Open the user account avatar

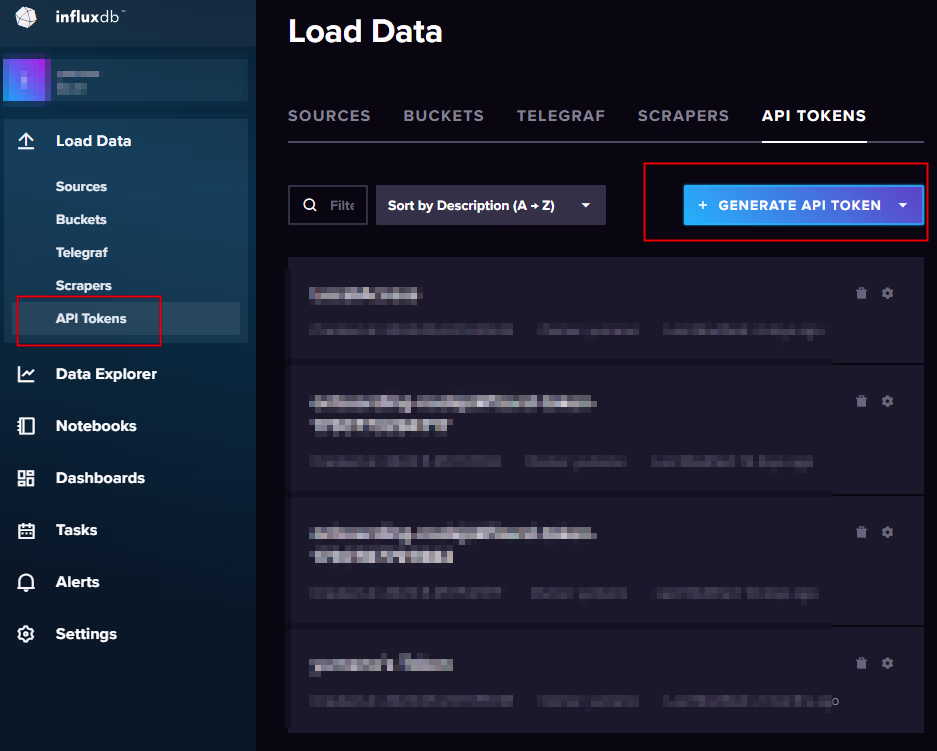(26, 79)
